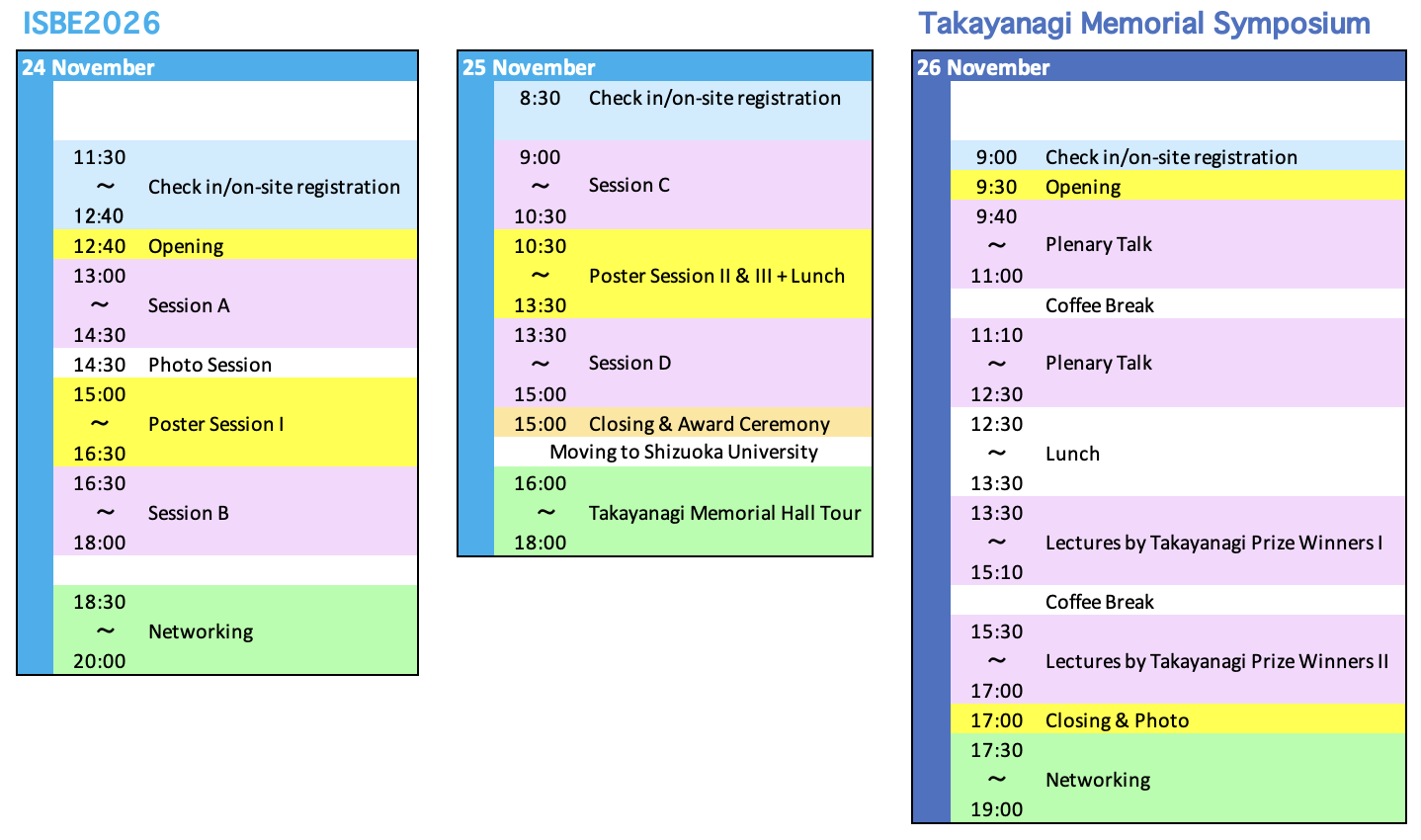Click the "Session A" entry
The height and width of the screenshot is (840, 1421).
click(x=189, y=305)
